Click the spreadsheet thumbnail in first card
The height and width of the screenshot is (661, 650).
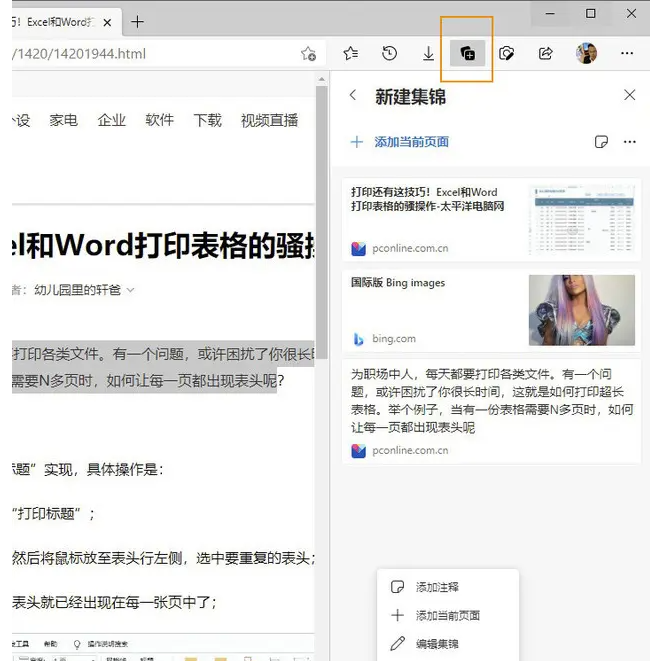(582, 220)
